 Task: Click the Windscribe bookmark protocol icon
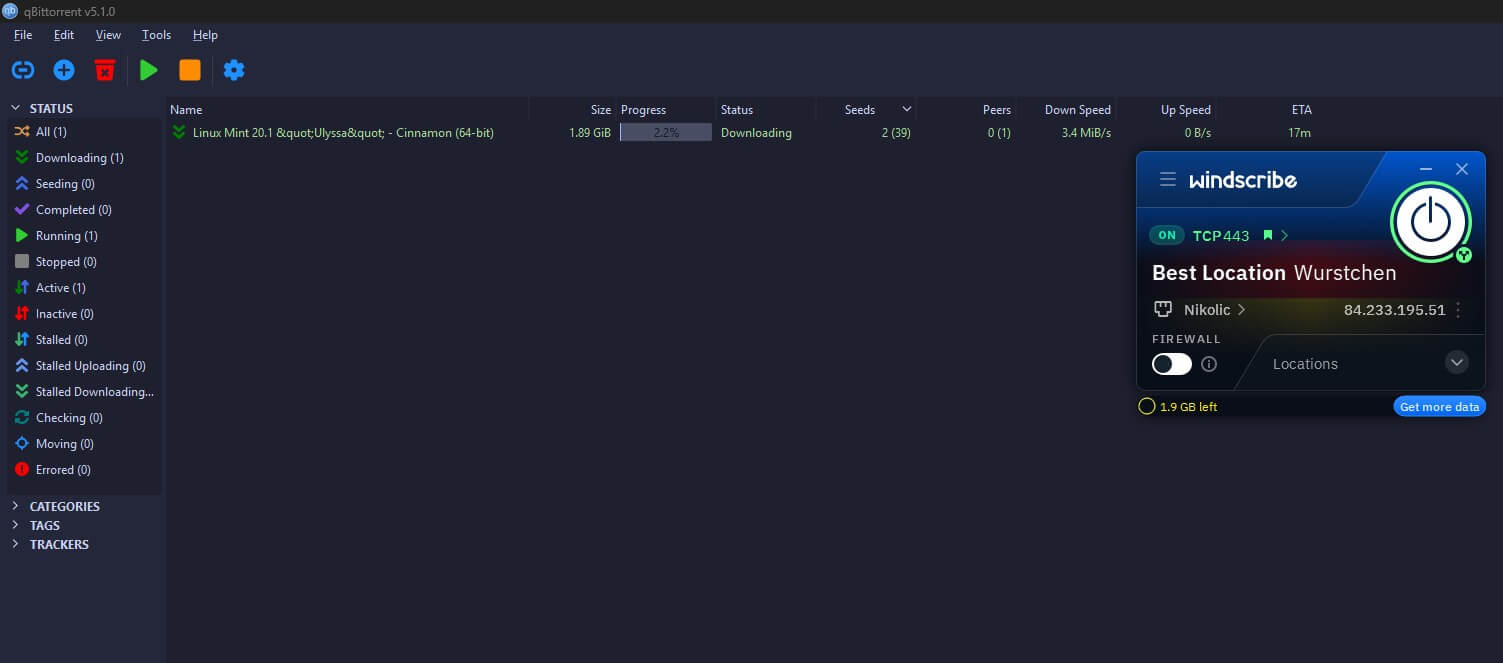pos(1267,236)
